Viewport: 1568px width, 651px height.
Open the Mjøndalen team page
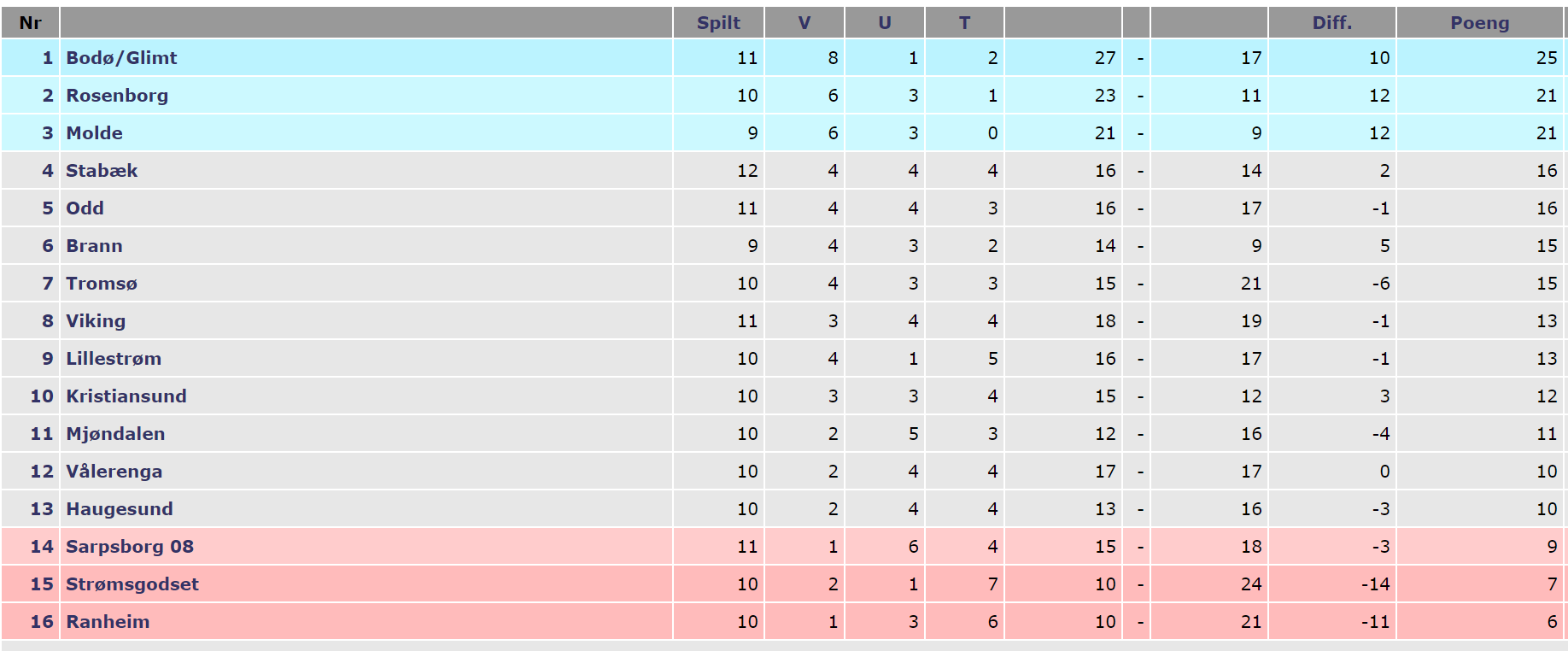[115, 434]
